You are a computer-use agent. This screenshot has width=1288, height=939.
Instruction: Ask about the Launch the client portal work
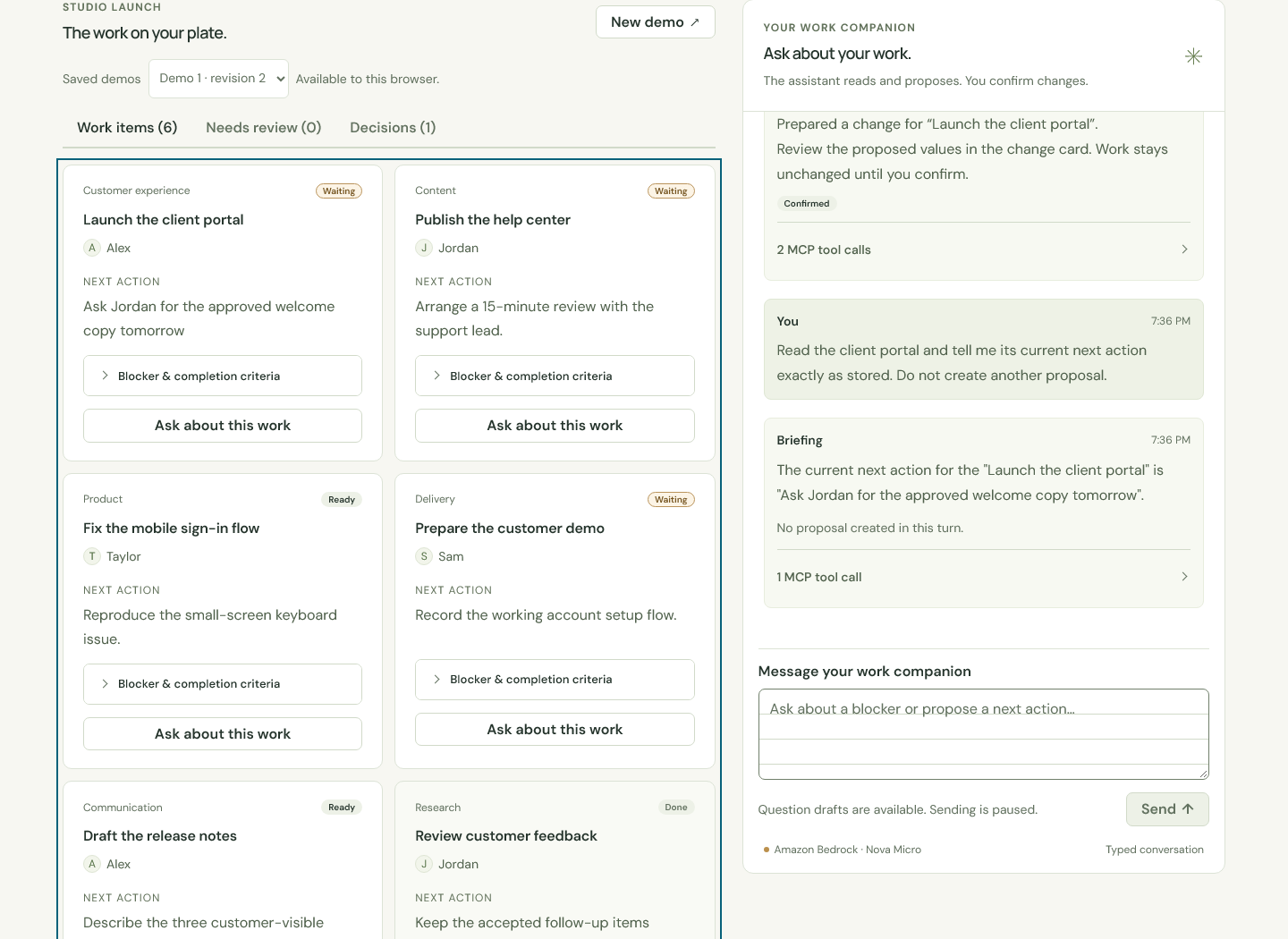223,426
